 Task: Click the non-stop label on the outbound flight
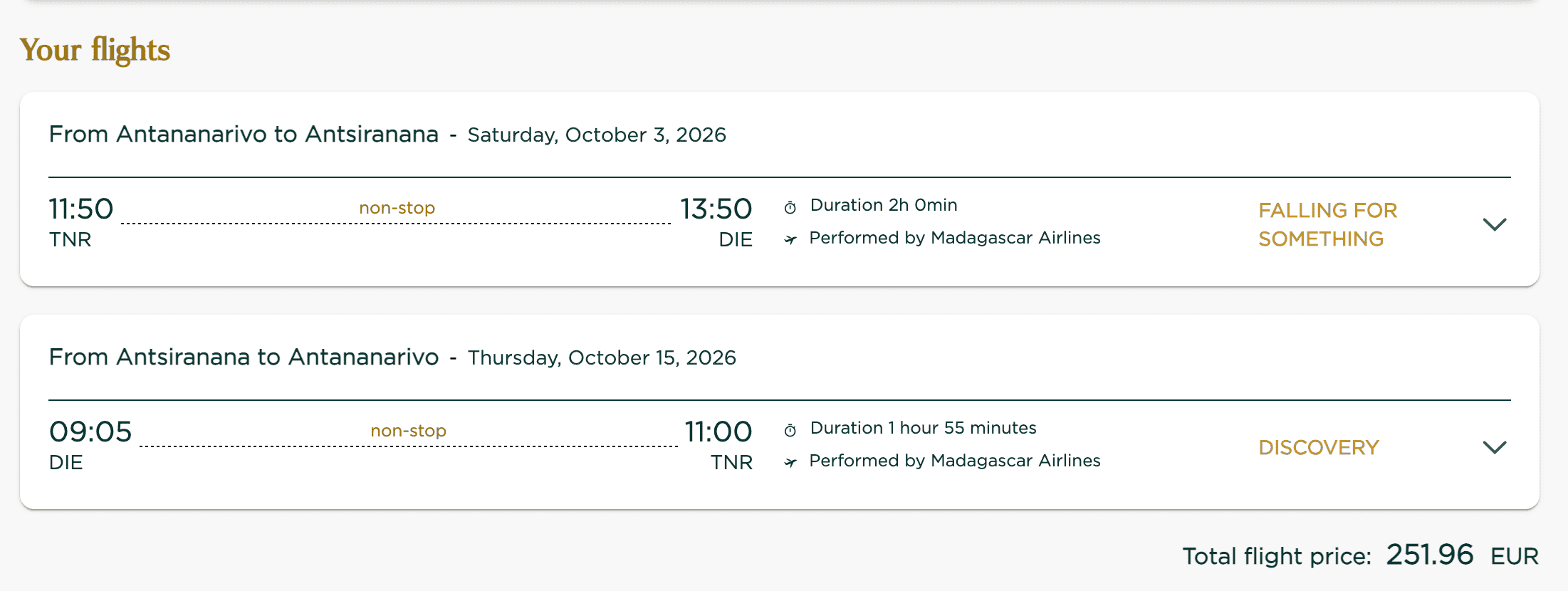(x=397, y=208)
